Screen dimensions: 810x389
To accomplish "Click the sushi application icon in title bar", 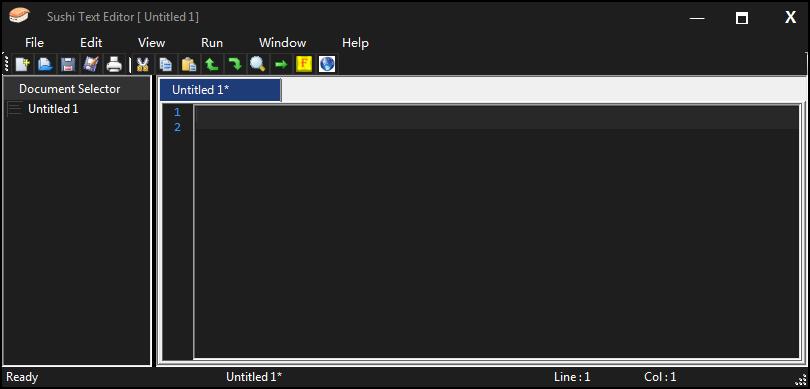I will (19, 16).
